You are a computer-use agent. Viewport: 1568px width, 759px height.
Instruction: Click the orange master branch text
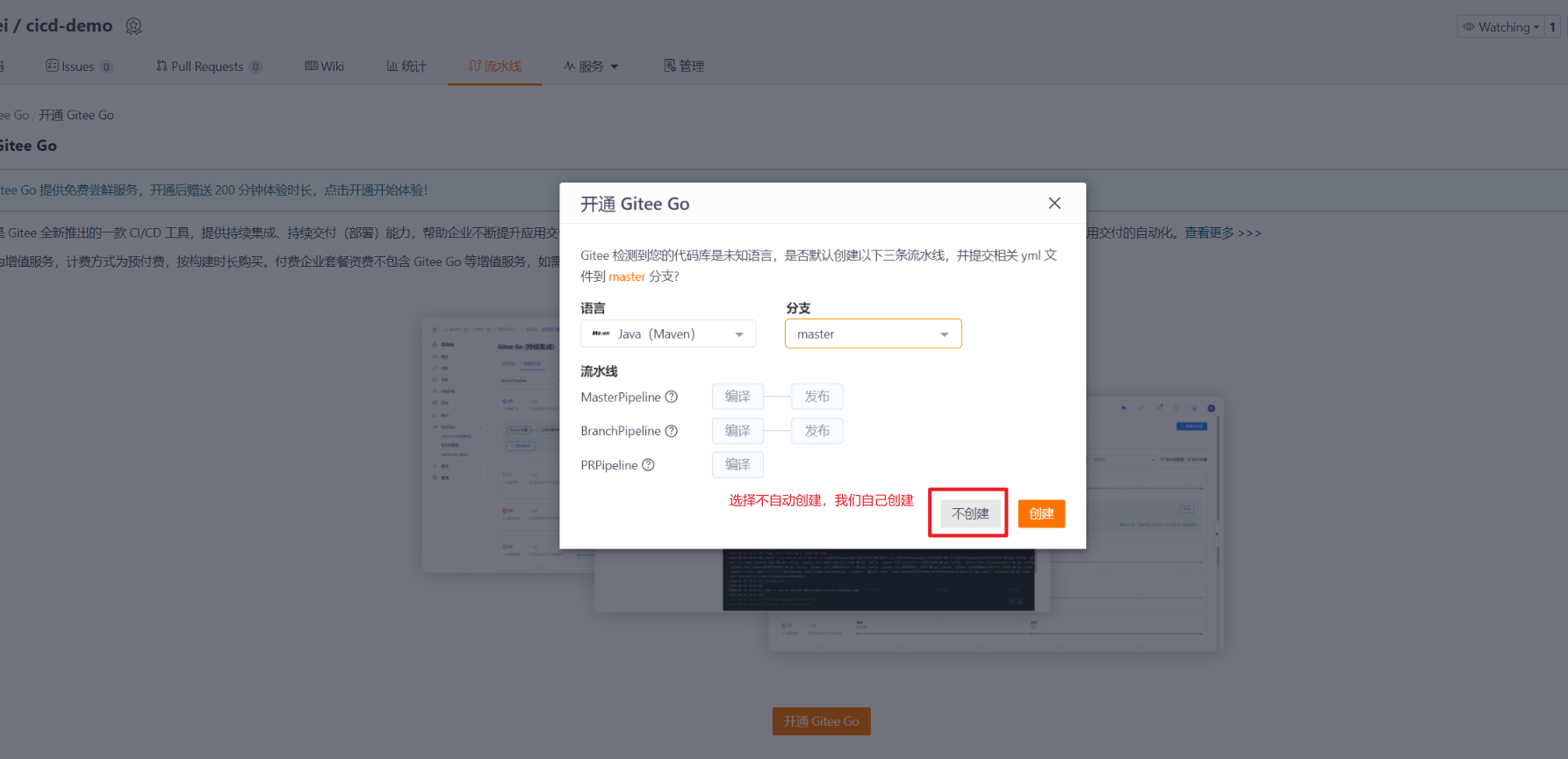(x=627, y=276)
